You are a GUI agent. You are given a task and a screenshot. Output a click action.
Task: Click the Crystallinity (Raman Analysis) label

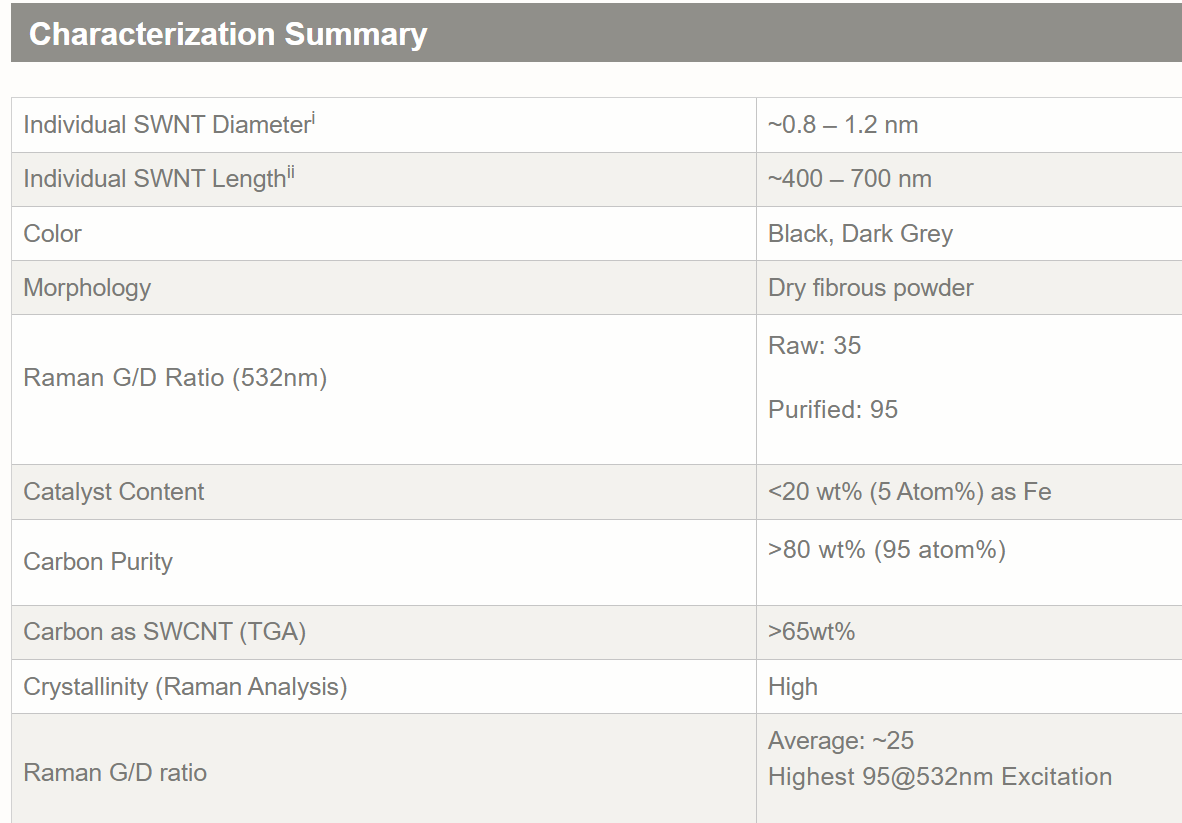tap(185, 686)
